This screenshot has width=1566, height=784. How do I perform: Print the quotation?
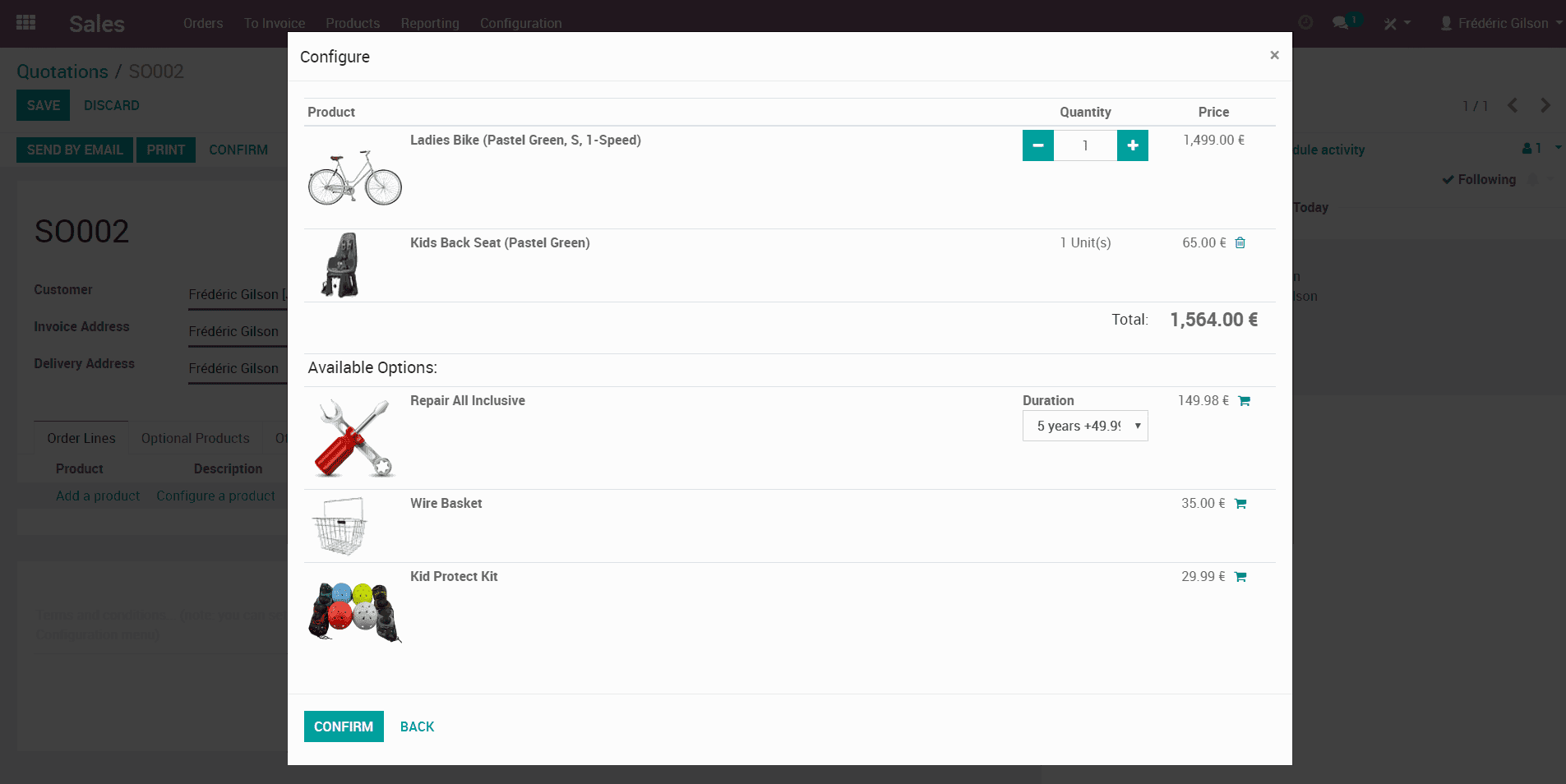tap(166, 150)
